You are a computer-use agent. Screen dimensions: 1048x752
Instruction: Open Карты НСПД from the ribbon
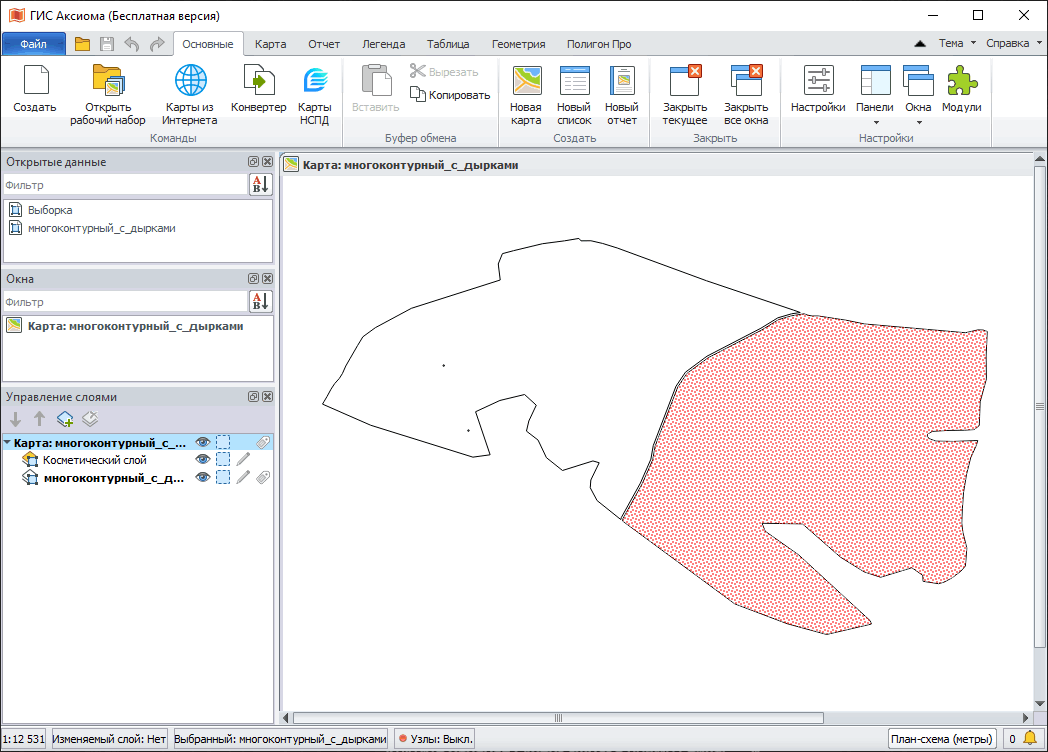pos(315,95)
